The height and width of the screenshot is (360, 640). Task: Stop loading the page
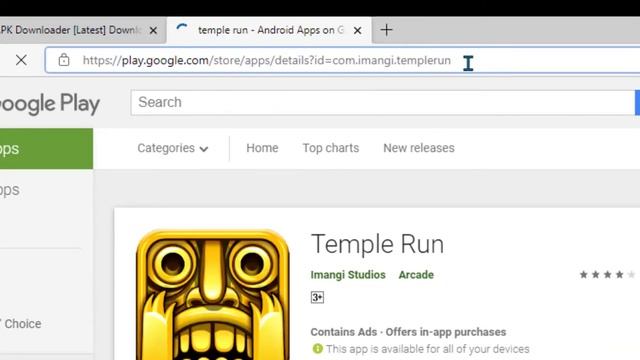(x=21, y=60)
